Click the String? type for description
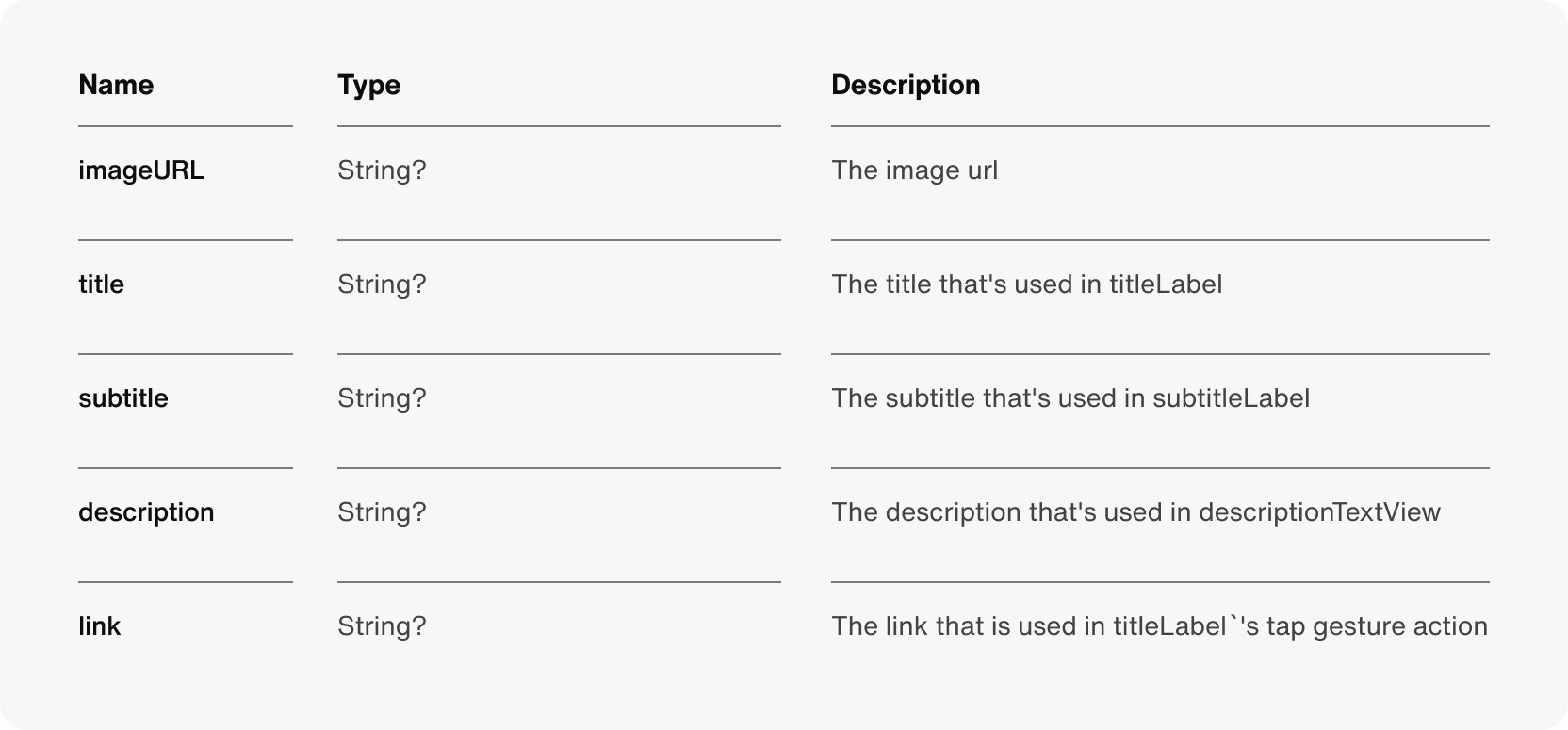 (x=382, y=512)
